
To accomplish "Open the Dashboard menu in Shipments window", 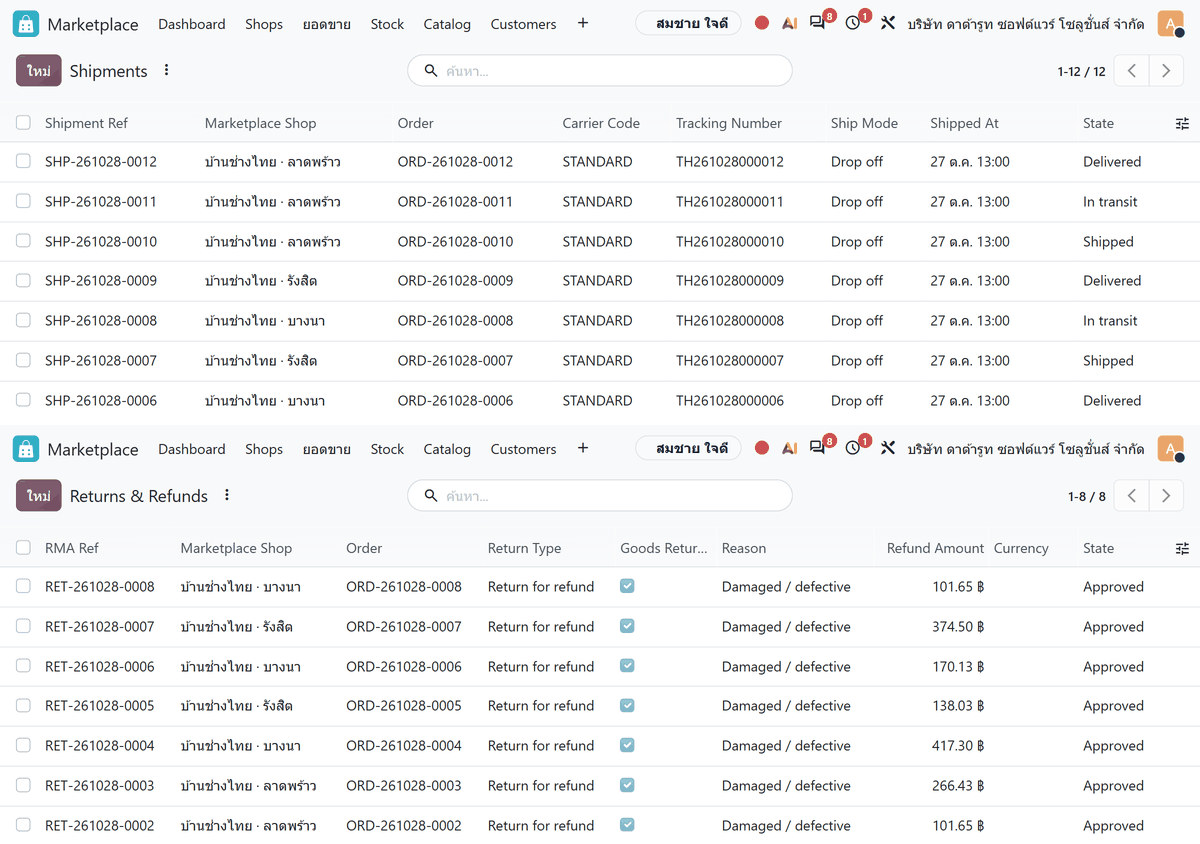I will (x=192, y=24).
